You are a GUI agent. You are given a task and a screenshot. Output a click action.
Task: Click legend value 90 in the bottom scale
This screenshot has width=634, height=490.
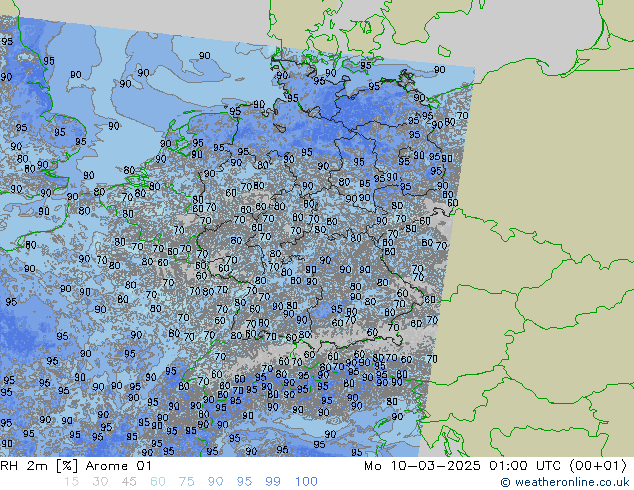[x=215, y=482]
